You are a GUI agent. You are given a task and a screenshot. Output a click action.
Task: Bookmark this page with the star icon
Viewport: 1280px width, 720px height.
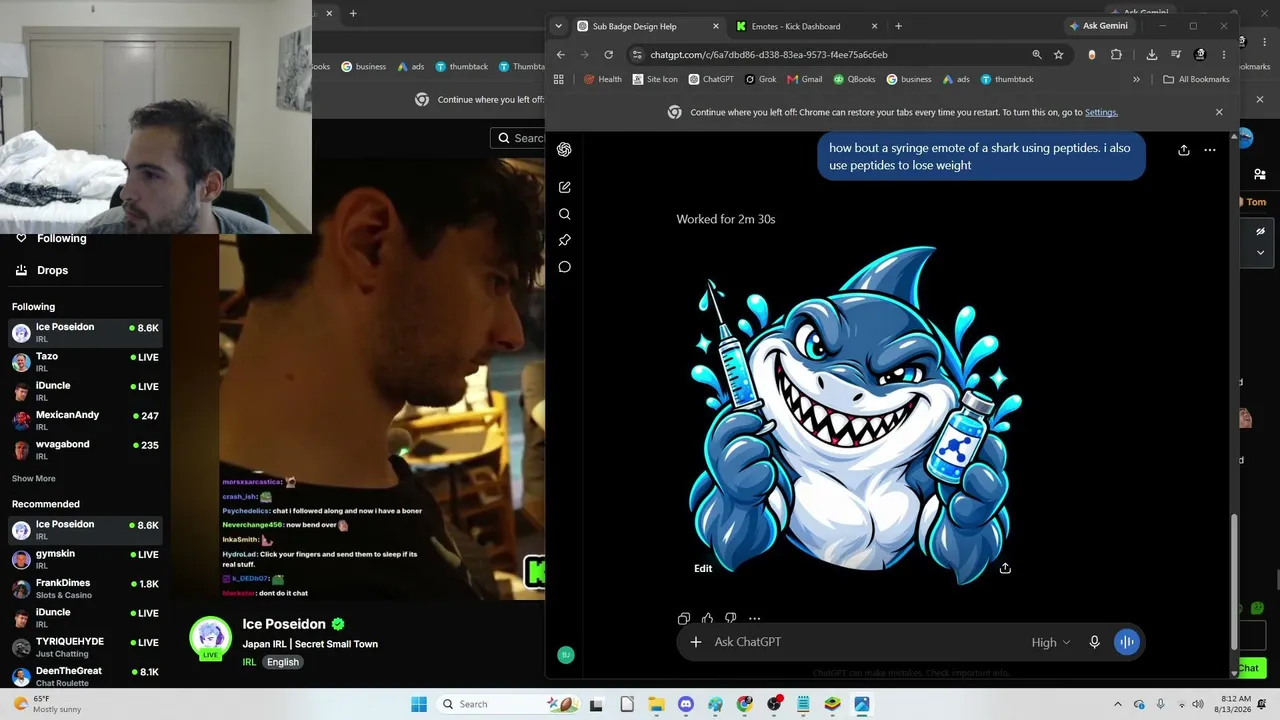coord(1059,55)
